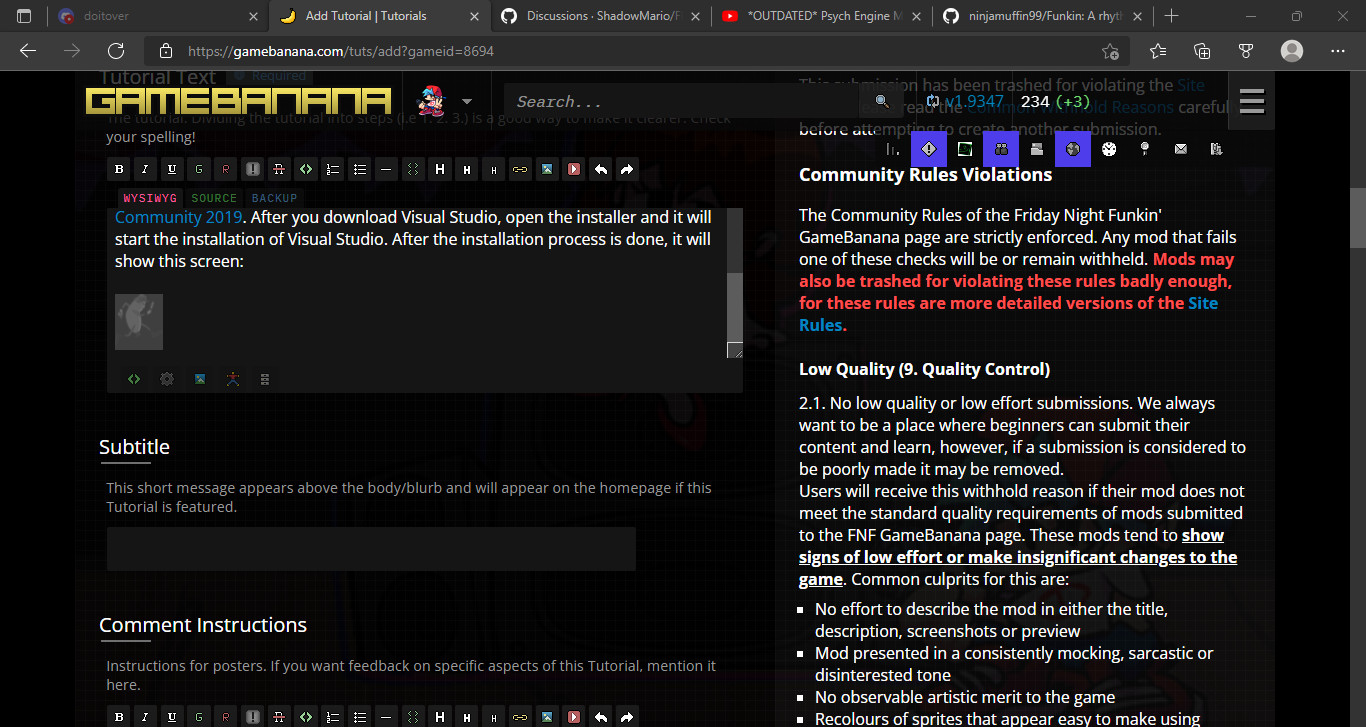Toggle italic formatting
Screen dimensions: 1366x727
tap(144, 169)
